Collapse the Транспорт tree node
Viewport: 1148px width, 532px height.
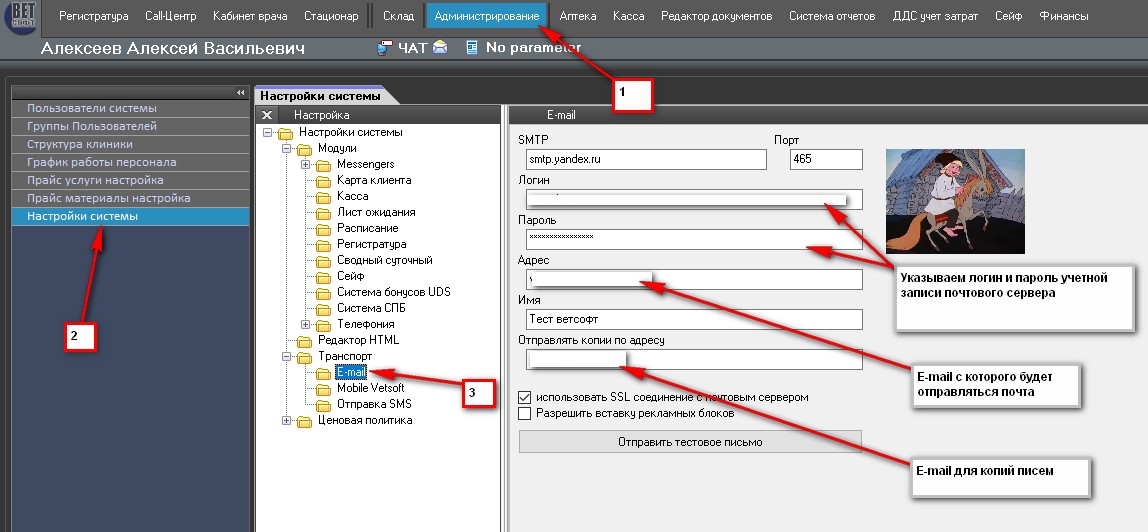[288, 356]
